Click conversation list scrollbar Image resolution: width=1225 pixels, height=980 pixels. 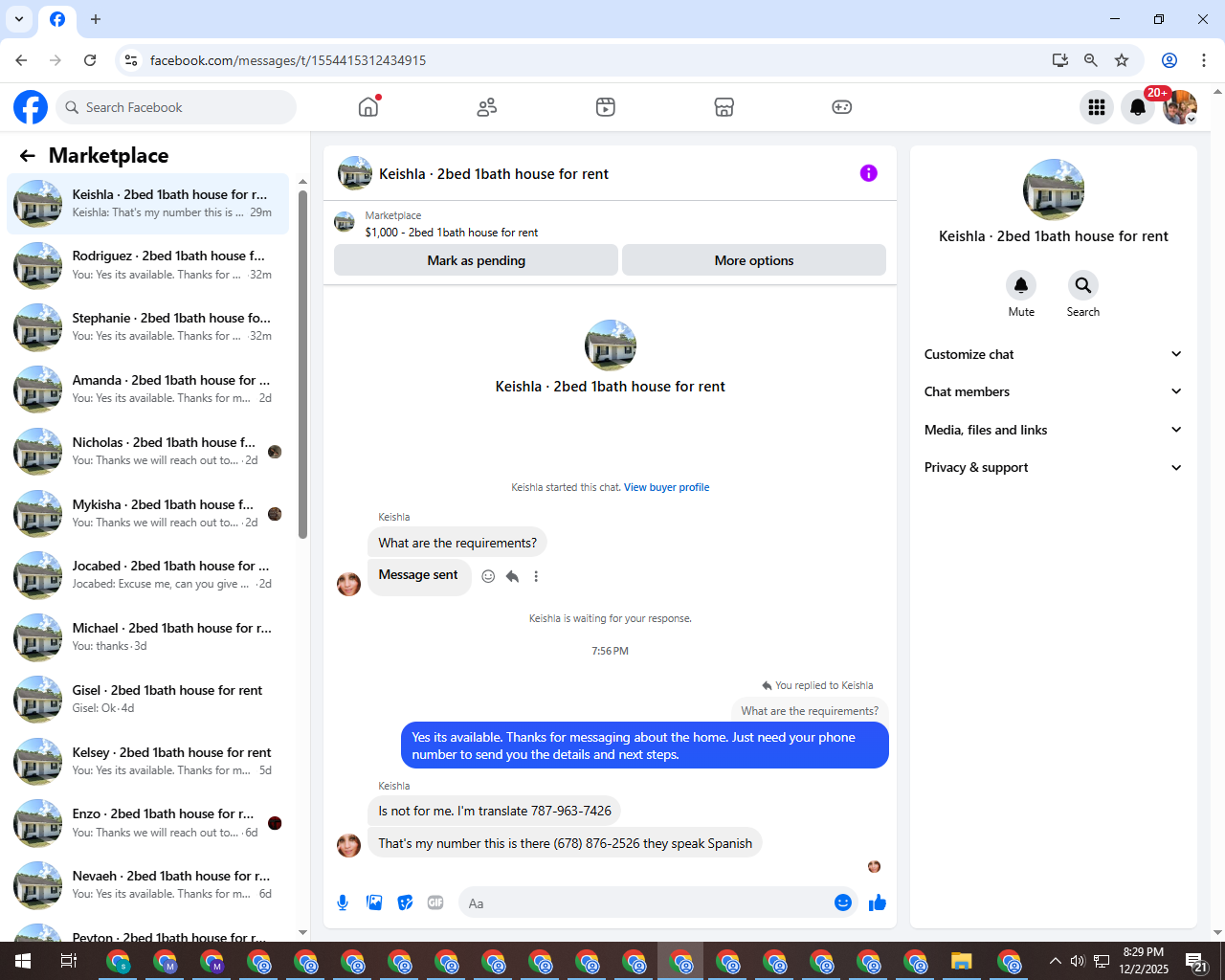tap(302, 364)
